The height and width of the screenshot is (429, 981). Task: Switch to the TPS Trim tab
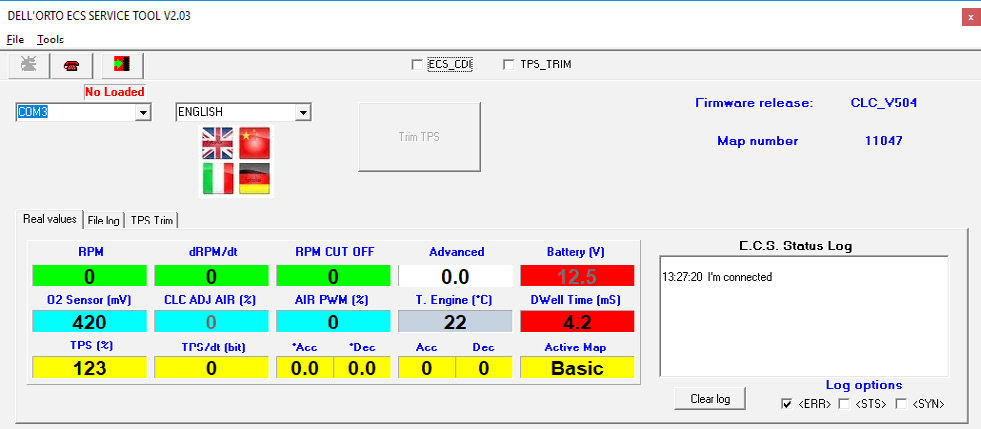click(153, 221)
